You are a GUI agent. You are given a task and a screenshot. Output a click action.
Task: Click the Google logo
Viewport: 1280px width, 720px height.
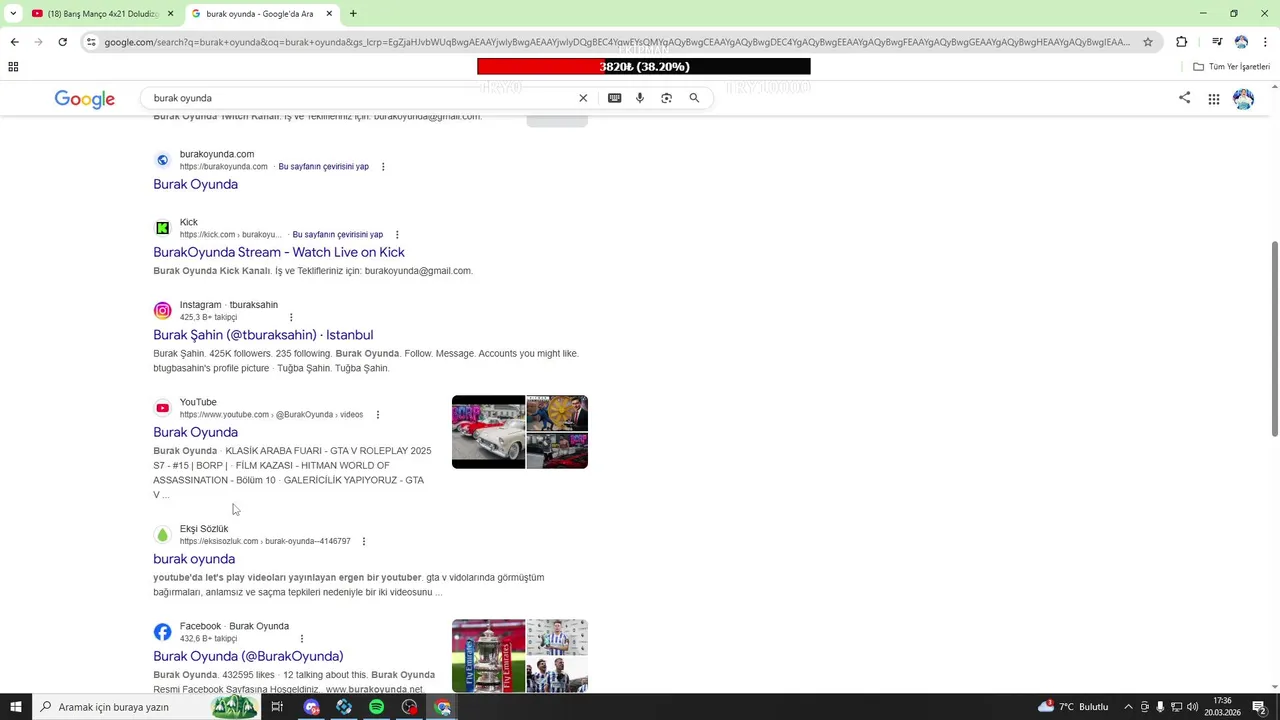pyautogui.click(x=85, y=99)
